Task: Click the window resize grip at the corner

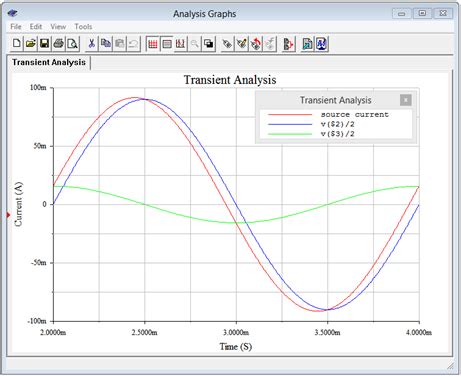Action: click(x=450, y=366)
